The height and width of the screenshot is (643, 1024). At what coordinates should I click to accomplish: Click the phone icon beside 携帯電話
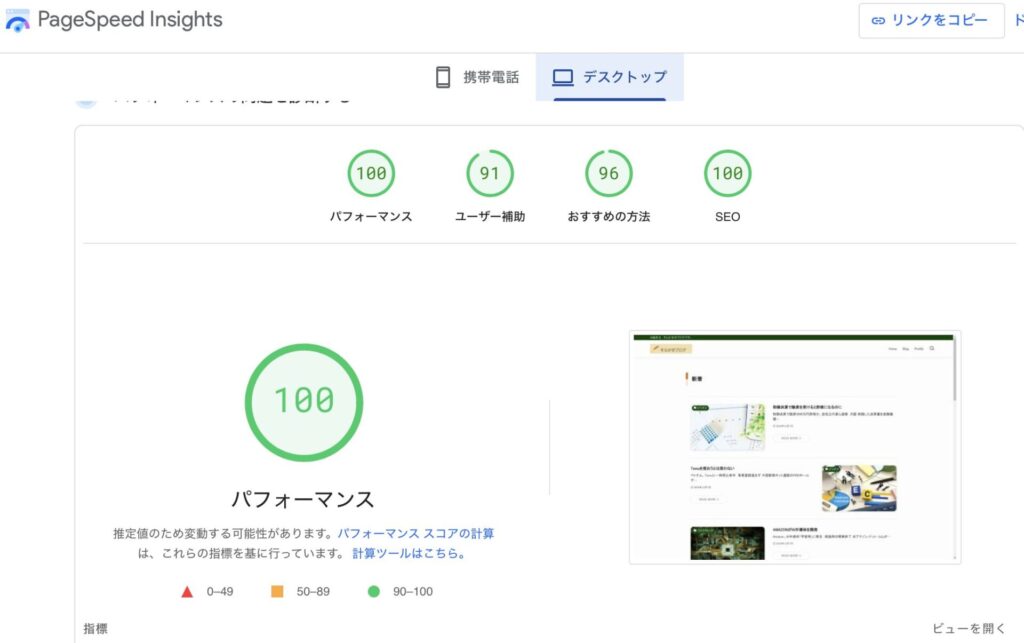pyautogui.click(x=444, y=77)
